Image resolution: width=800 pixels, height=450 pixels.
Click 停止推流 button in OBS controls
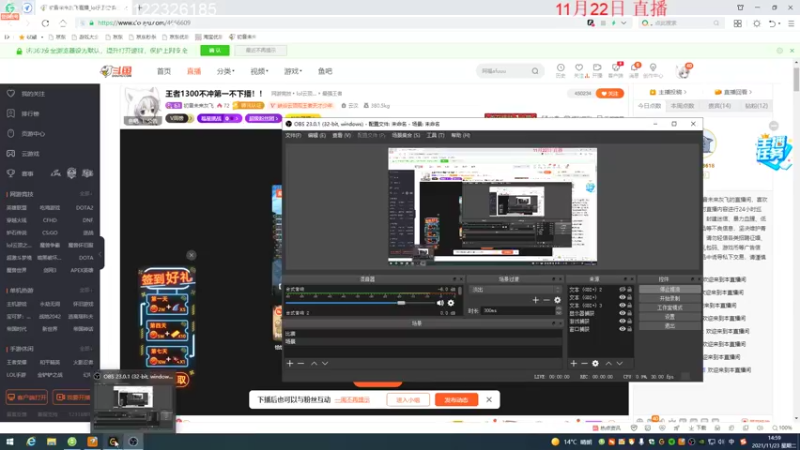[670, 289]
